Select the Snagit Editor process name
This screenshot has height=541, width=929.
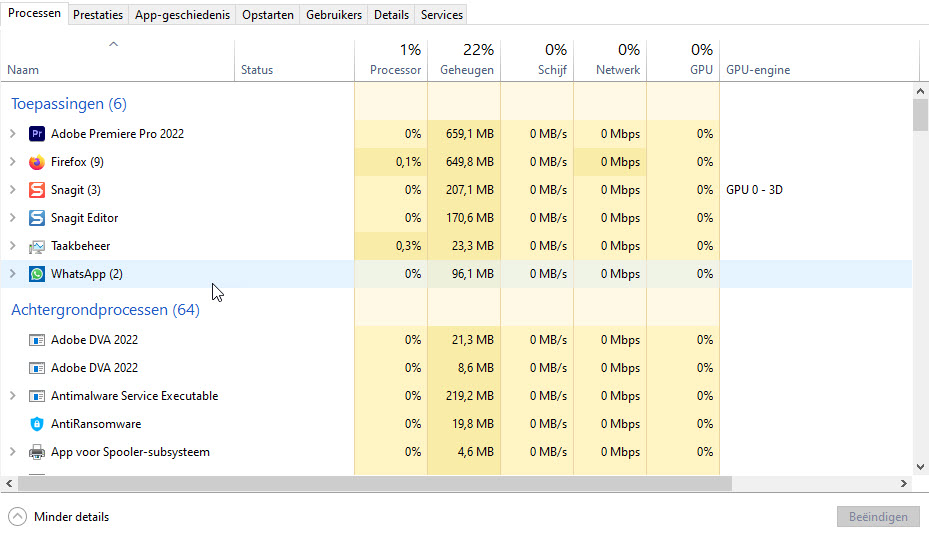[x=84, y=218]
